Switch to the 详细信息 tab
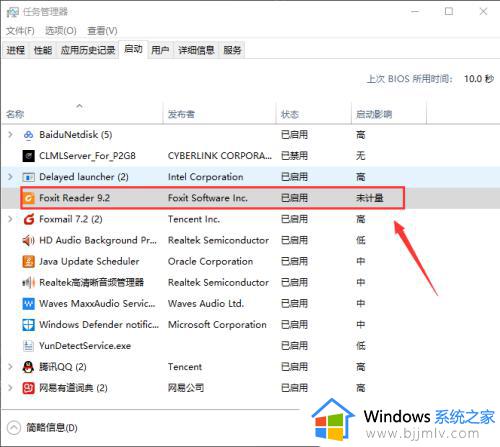This screenshot has height=447, width=500. (196, 50)
